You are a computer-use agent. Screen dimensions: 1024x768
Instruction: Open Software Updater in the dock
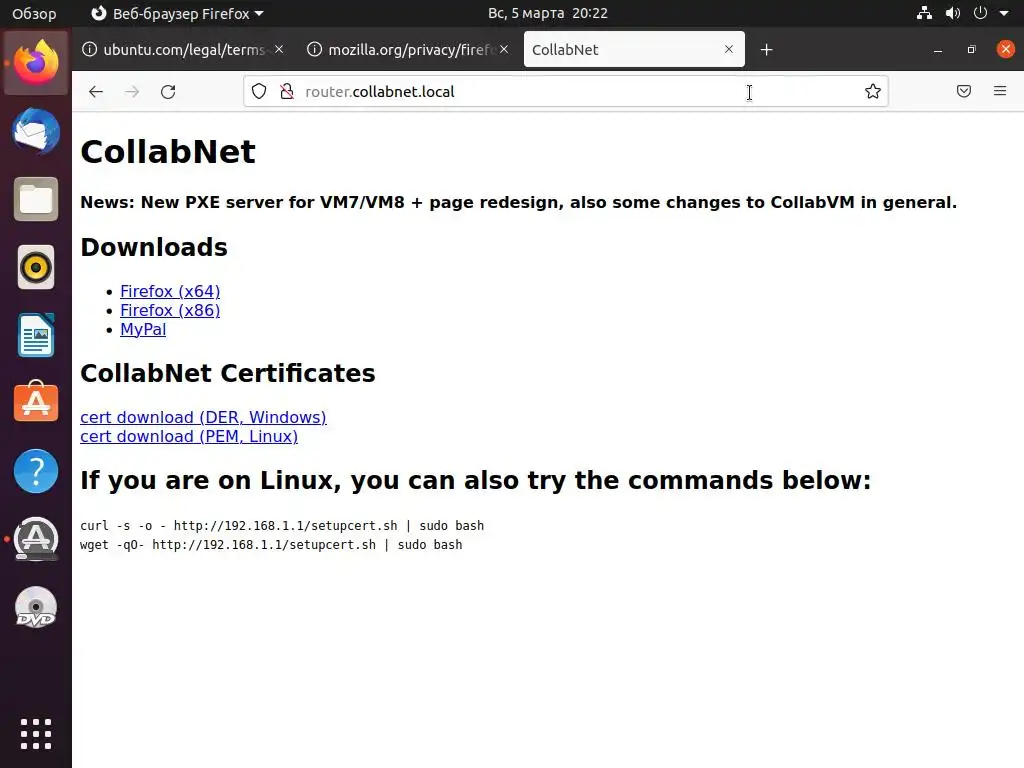tap(36, 539)
